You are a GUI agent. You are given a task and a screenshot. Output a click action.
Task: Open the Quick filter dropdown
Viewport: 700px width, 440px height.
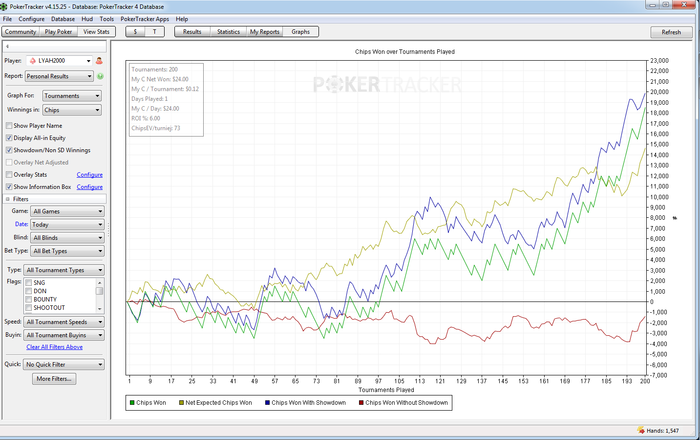(65, 365)
